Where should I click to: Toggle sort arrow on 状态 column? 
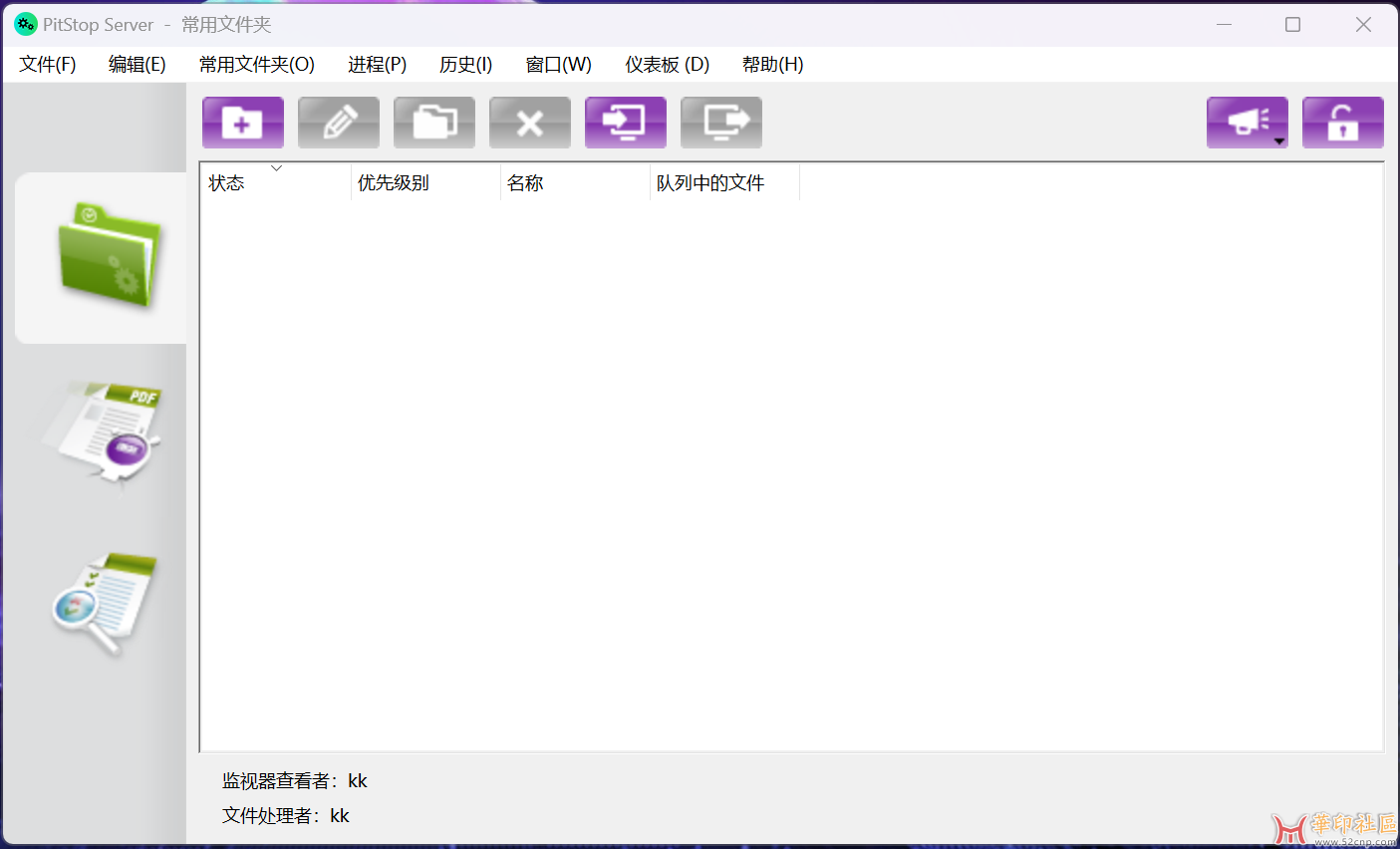[276, 168]
